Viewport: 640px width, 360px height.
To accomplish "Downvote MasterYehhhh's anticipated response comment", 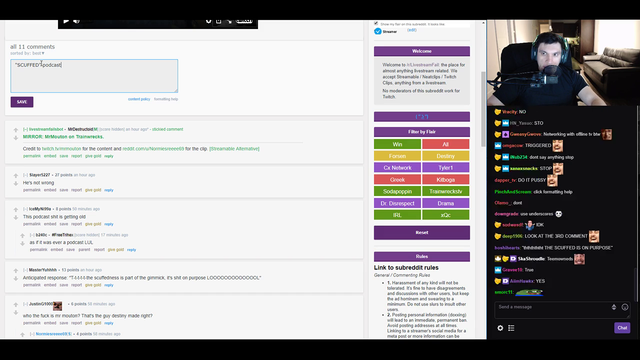I will tap(16, 279).
